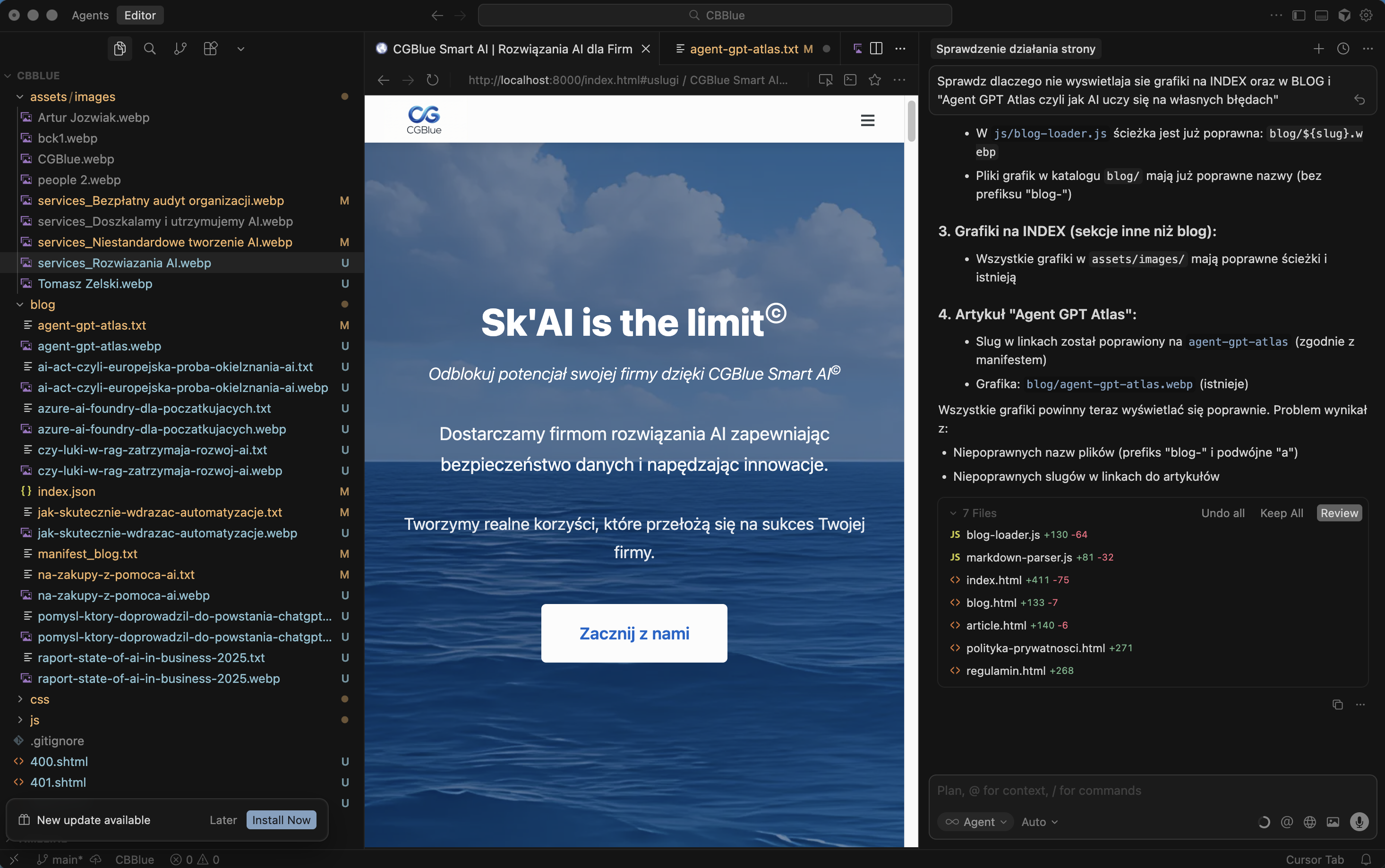Copy the chat response with copy icon
This screenshot has width=1385, height=868.
(1337, 705)
